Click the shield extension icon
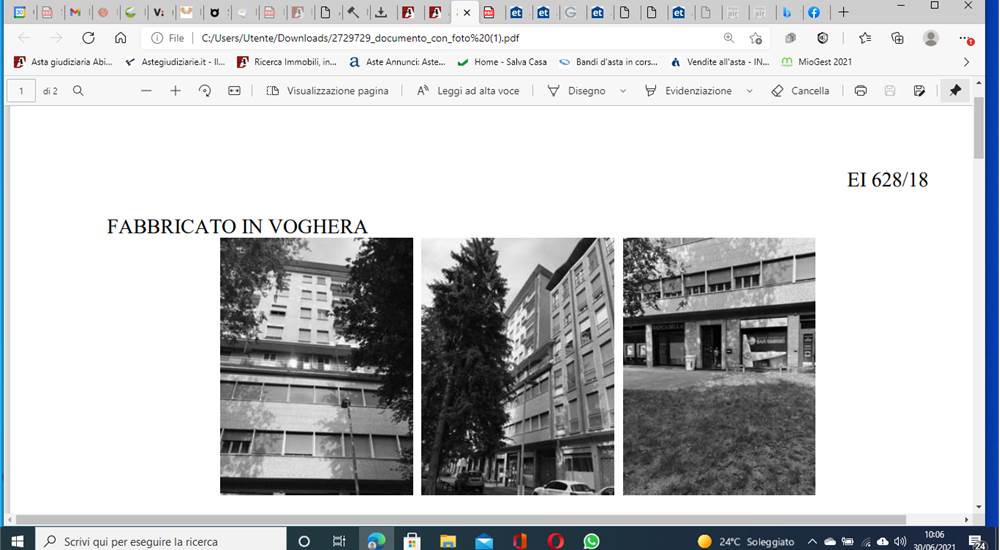This screenshot has width=1000, height=550. (823, 38)
